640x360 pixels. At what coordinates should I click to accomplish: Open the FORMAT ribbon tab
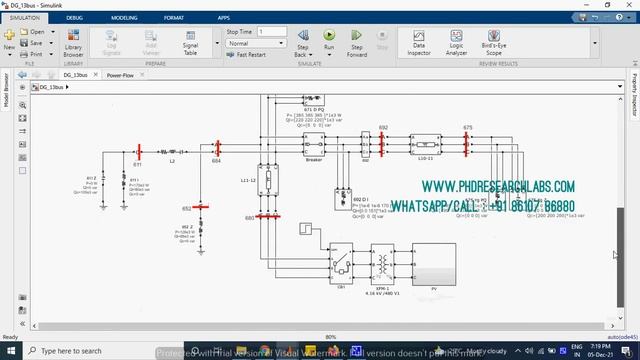[174, 18]
